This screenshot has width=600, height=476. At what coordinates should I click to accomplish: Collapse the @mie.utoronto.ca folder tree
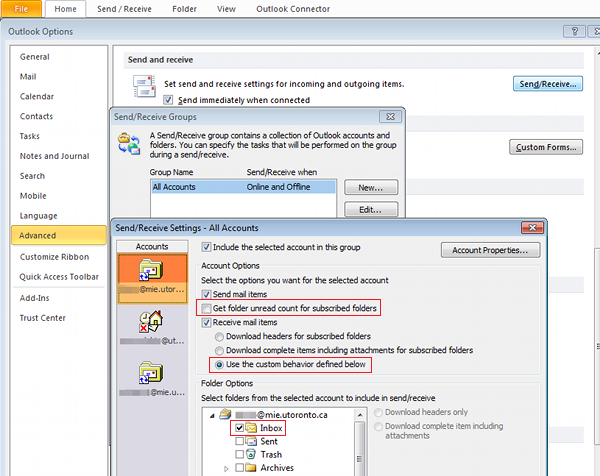pyautogui.click(x=212, y=416)
